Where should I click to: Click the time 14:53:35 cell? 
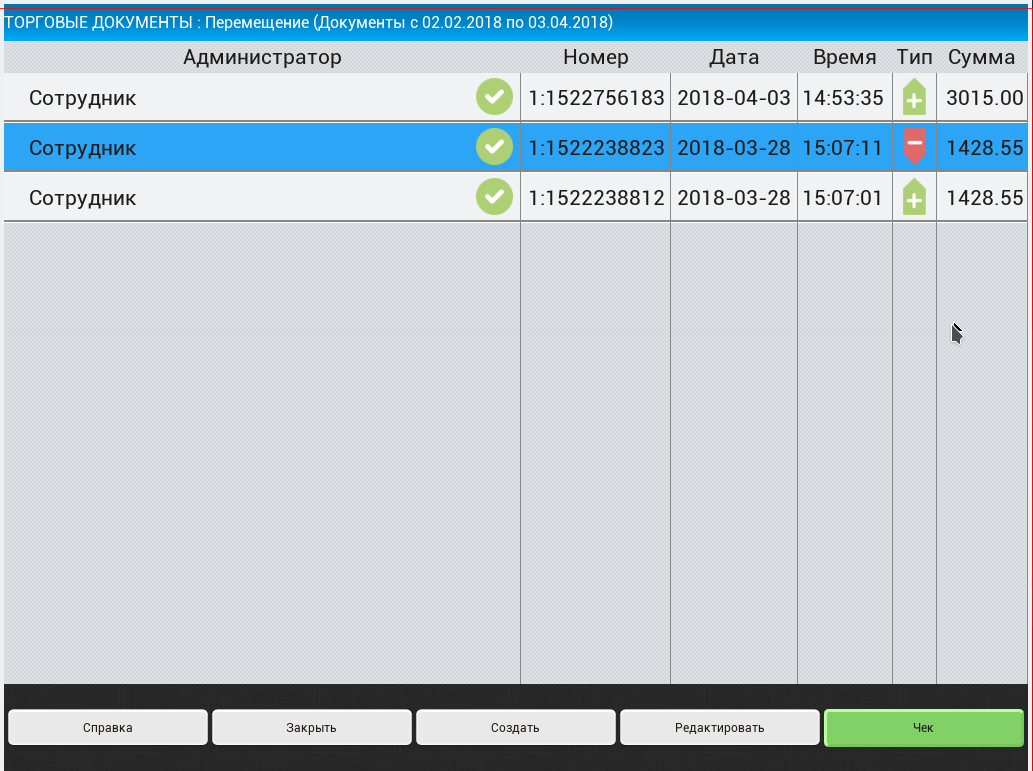click(x=843, y=98)
